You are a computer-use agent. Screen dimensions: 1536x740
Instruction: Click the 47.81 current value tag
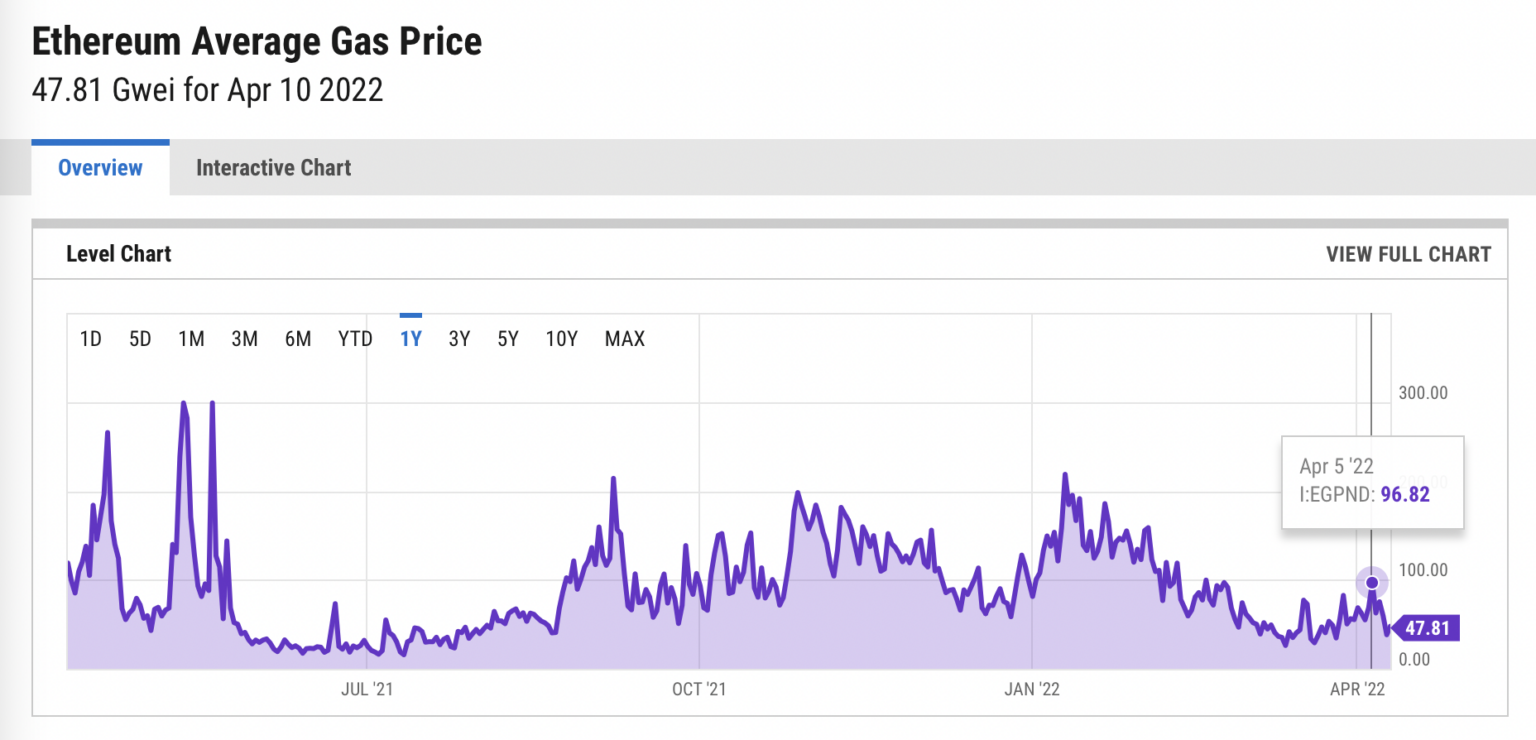coord(1426,629)
